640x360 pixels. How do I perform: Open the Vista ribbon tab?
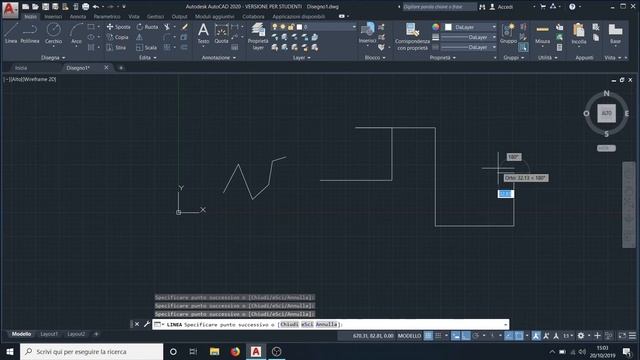point(134,17)
